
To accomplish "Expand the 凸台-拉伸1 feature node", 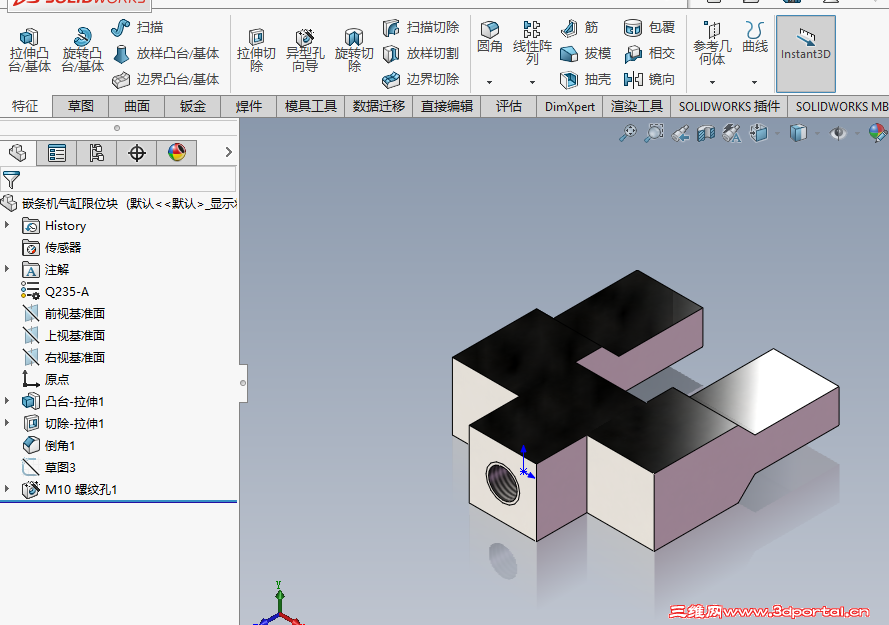I will 7,401.
